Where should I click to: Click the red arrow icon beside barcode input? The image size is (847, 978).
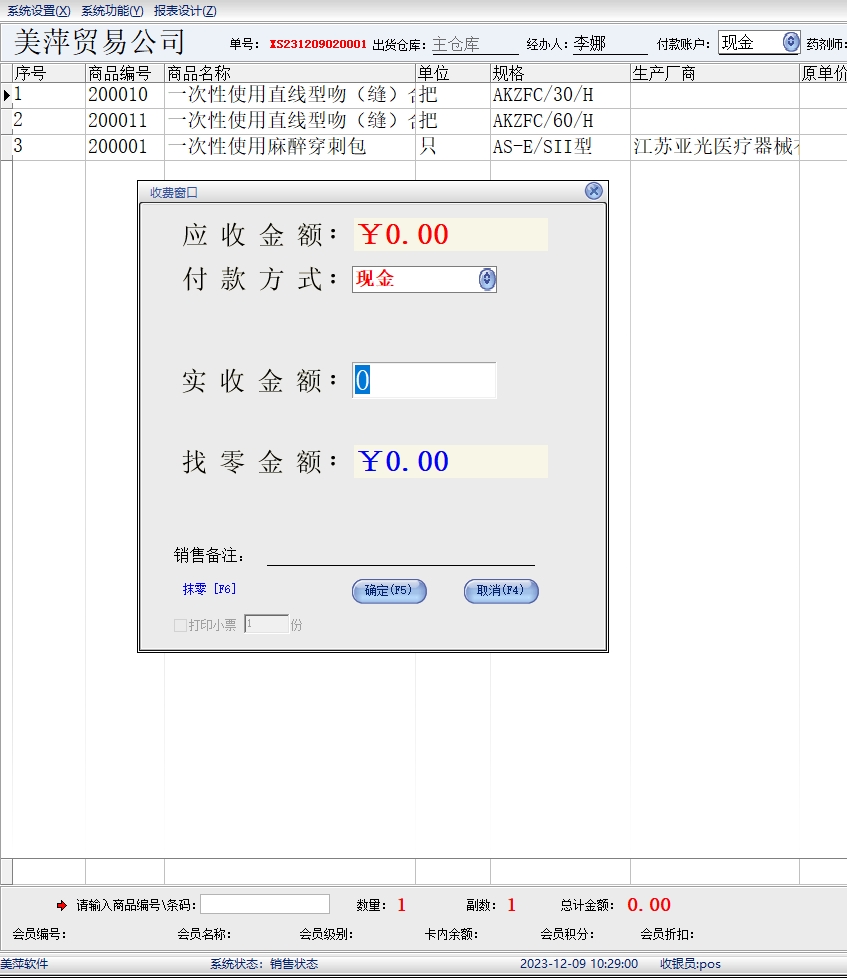[x=62, y=906]
